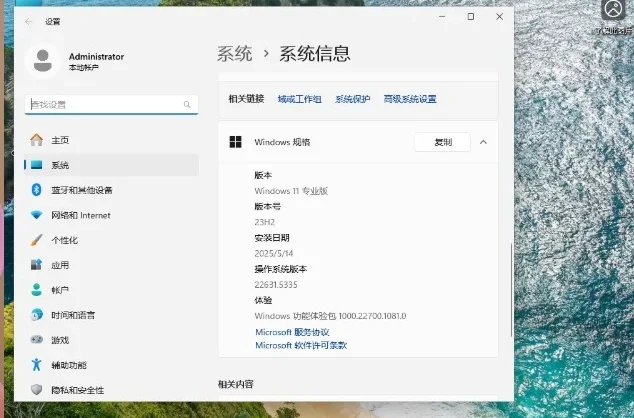This screenshot has height=418, width=634.
Task: Click the 查找设置 search field
Action: [x=111, y=105]
